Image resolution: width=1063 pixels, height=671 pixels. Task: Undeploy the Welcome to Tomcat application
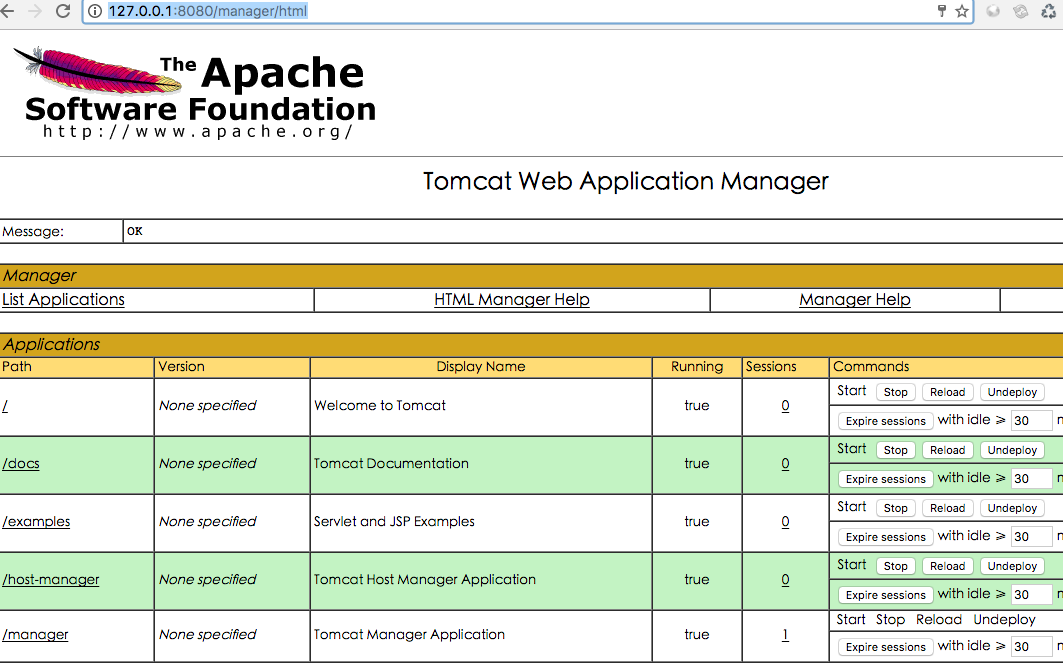click(x=1012, y=392)
